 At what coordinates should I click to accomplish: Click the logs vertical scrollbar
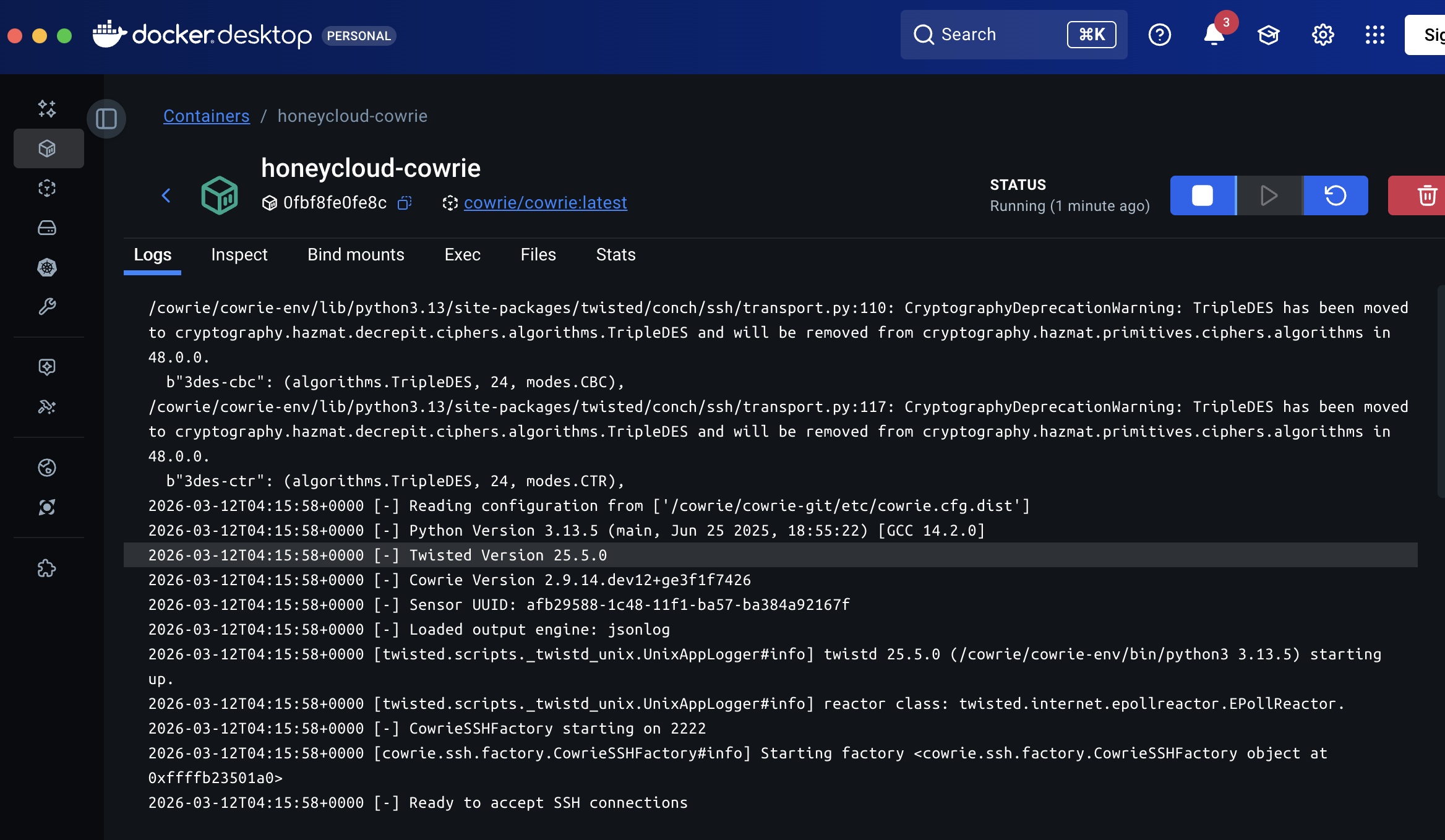click(x=1441, y=392)
